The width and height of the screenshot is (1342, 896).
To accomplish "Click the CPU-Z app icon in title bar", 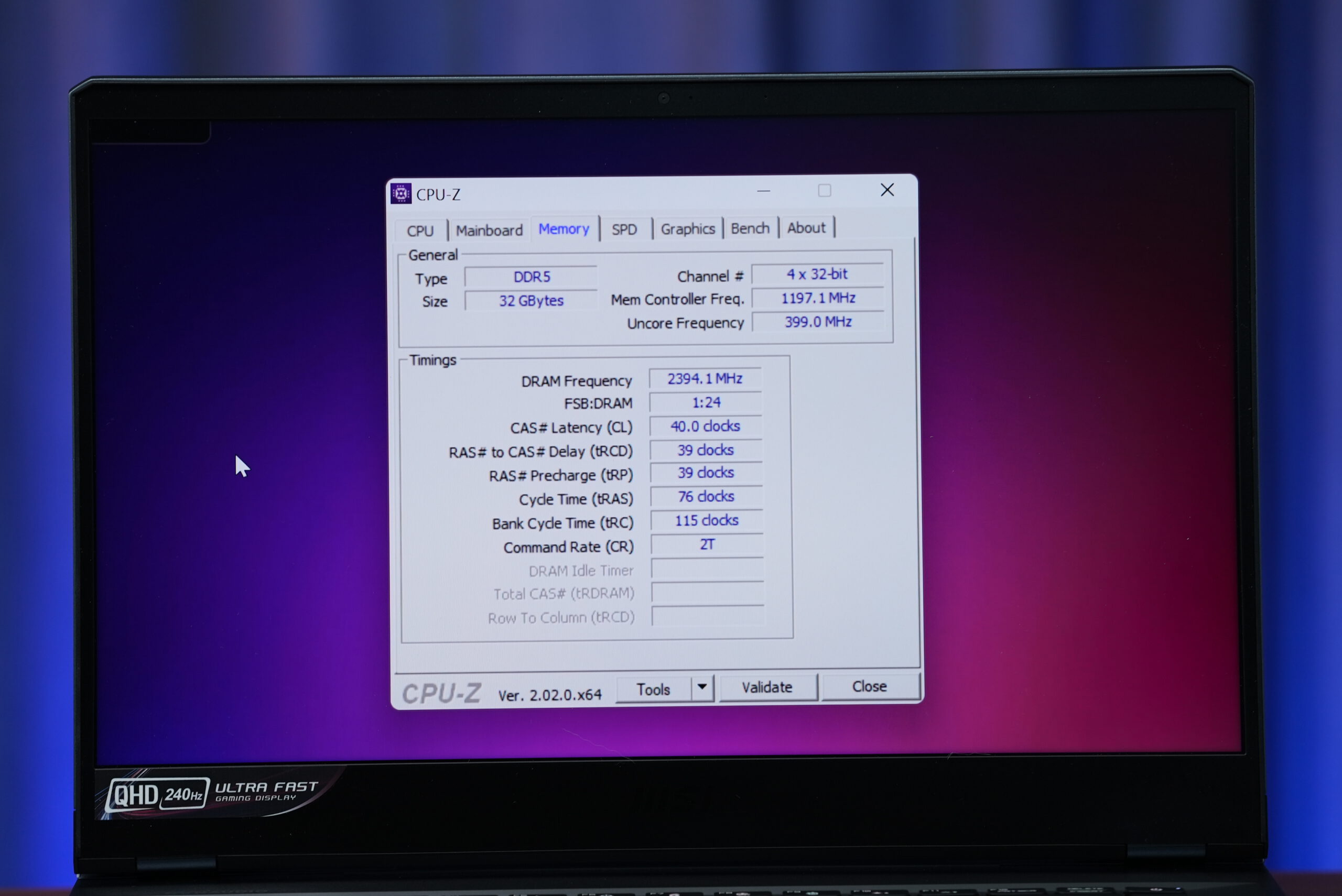I will pos(401,194).
